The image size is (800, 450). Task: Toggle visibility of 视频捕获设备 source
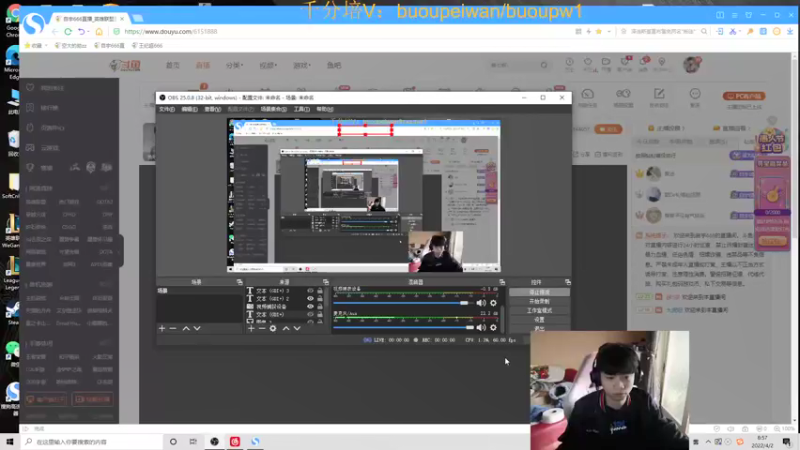point(310,307)
